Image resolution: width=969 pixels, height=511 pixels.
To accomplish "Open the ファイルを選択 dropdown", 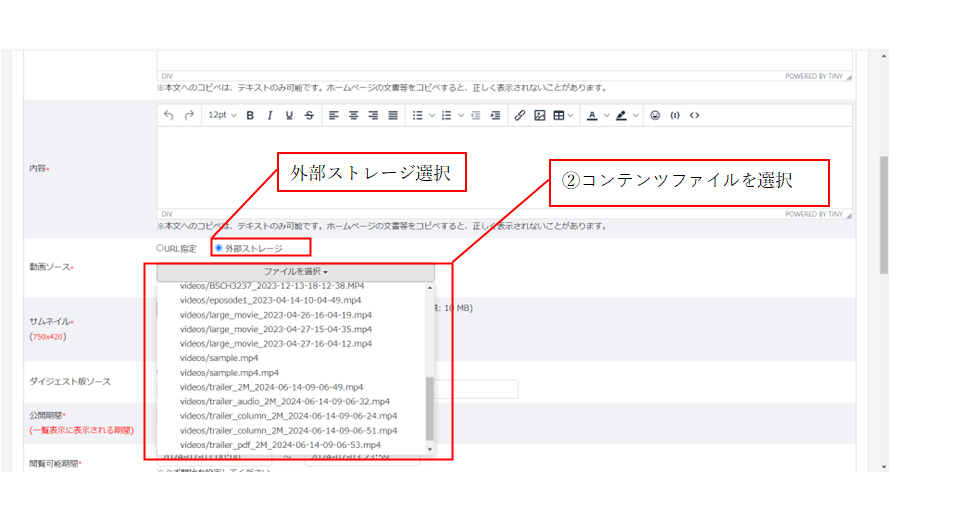I will 295,272.
